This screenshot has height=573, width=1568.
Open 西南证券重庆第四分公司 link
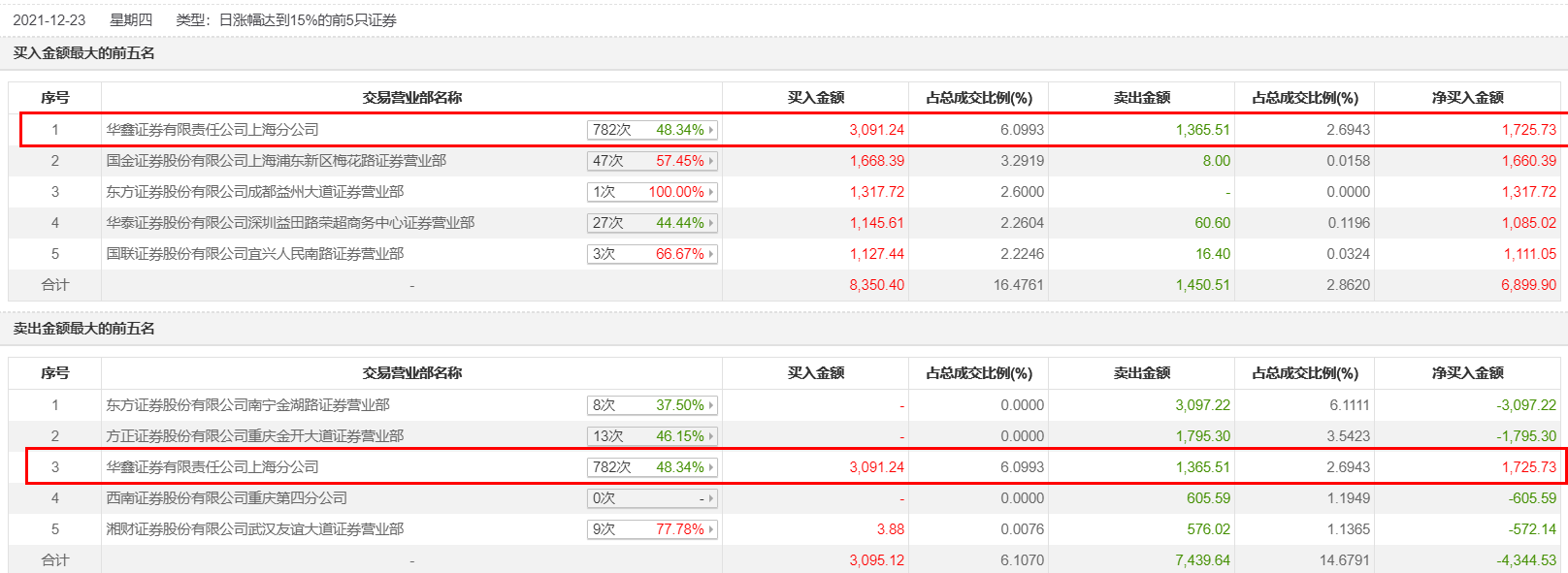[x=227, y=498]
